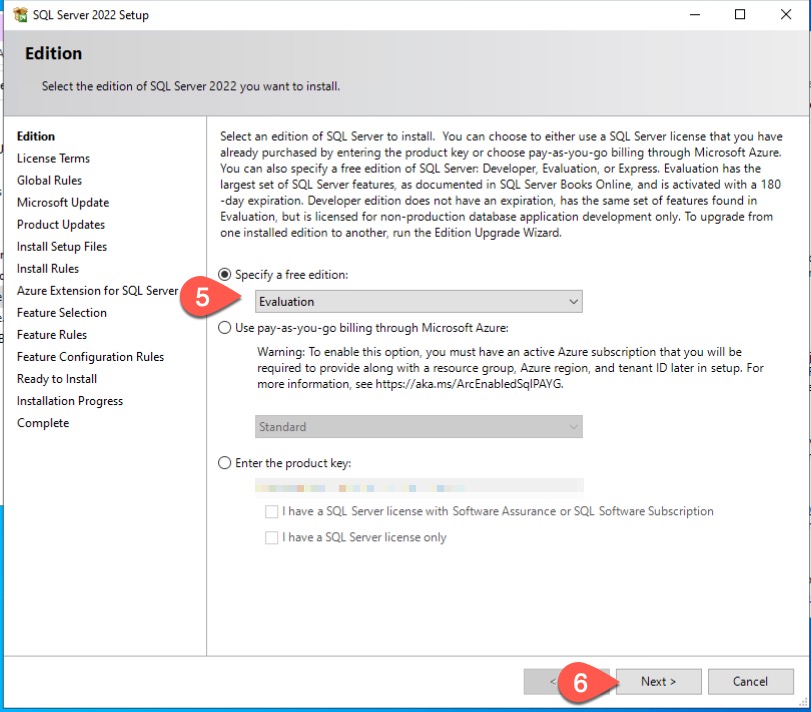Minimize the SQL Server 2022 Setup window
The width and height of the screenshot is (811, 712).
(694, 15)
